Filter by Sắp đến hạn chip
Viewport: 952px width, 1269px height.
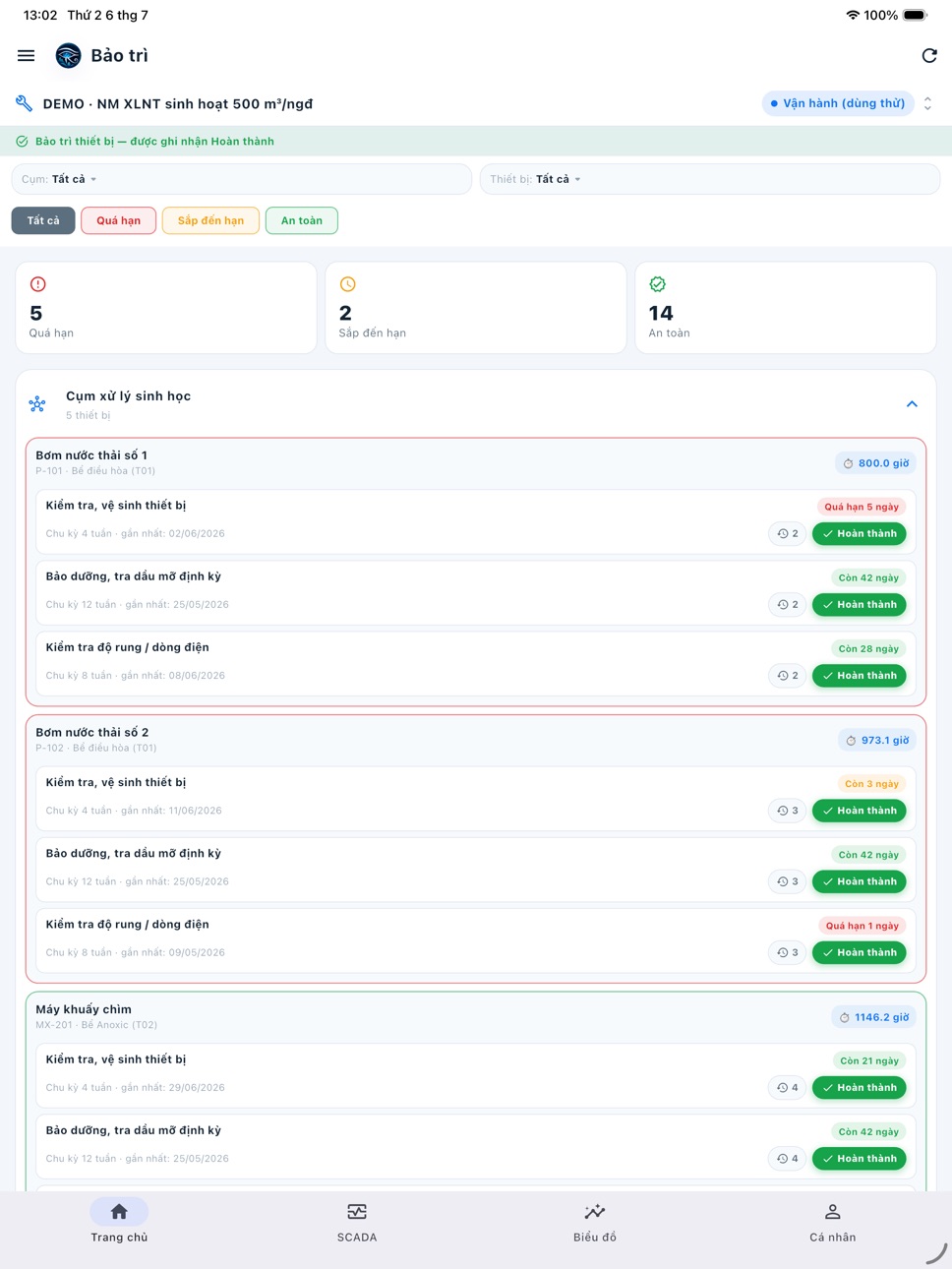210,221
